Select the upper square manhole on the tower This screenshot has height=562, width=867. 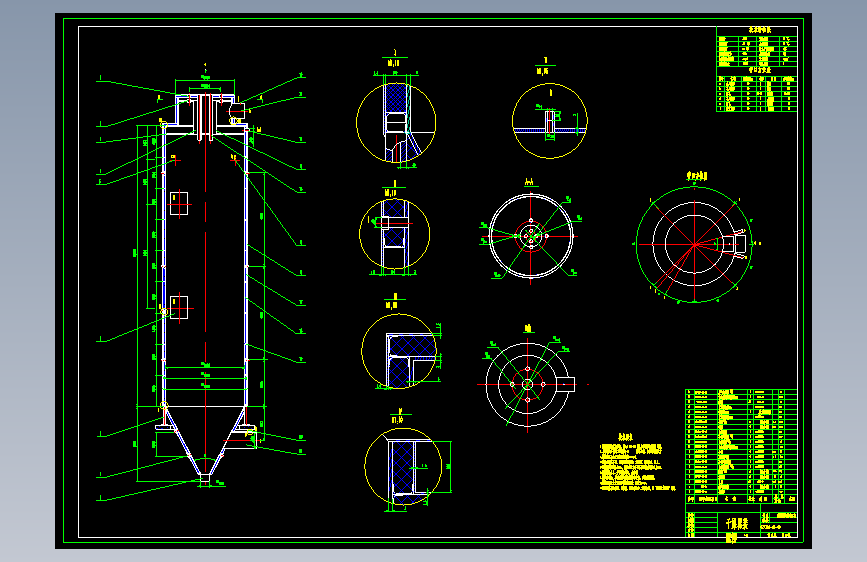point(179,203)
